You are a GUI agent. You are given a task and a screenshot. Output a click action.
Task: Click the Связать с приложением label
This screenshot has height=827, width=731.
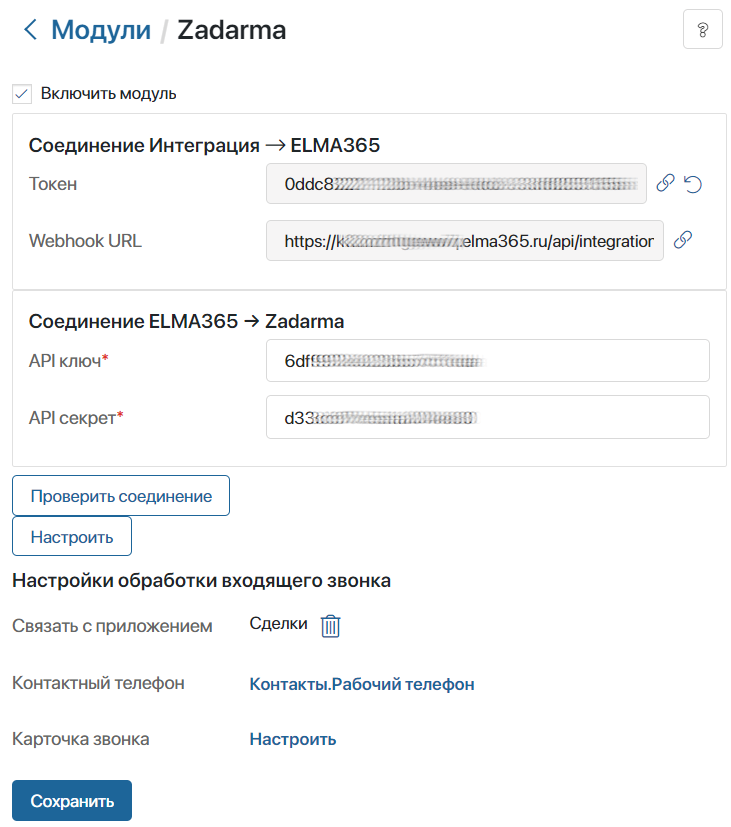(112, 626)
